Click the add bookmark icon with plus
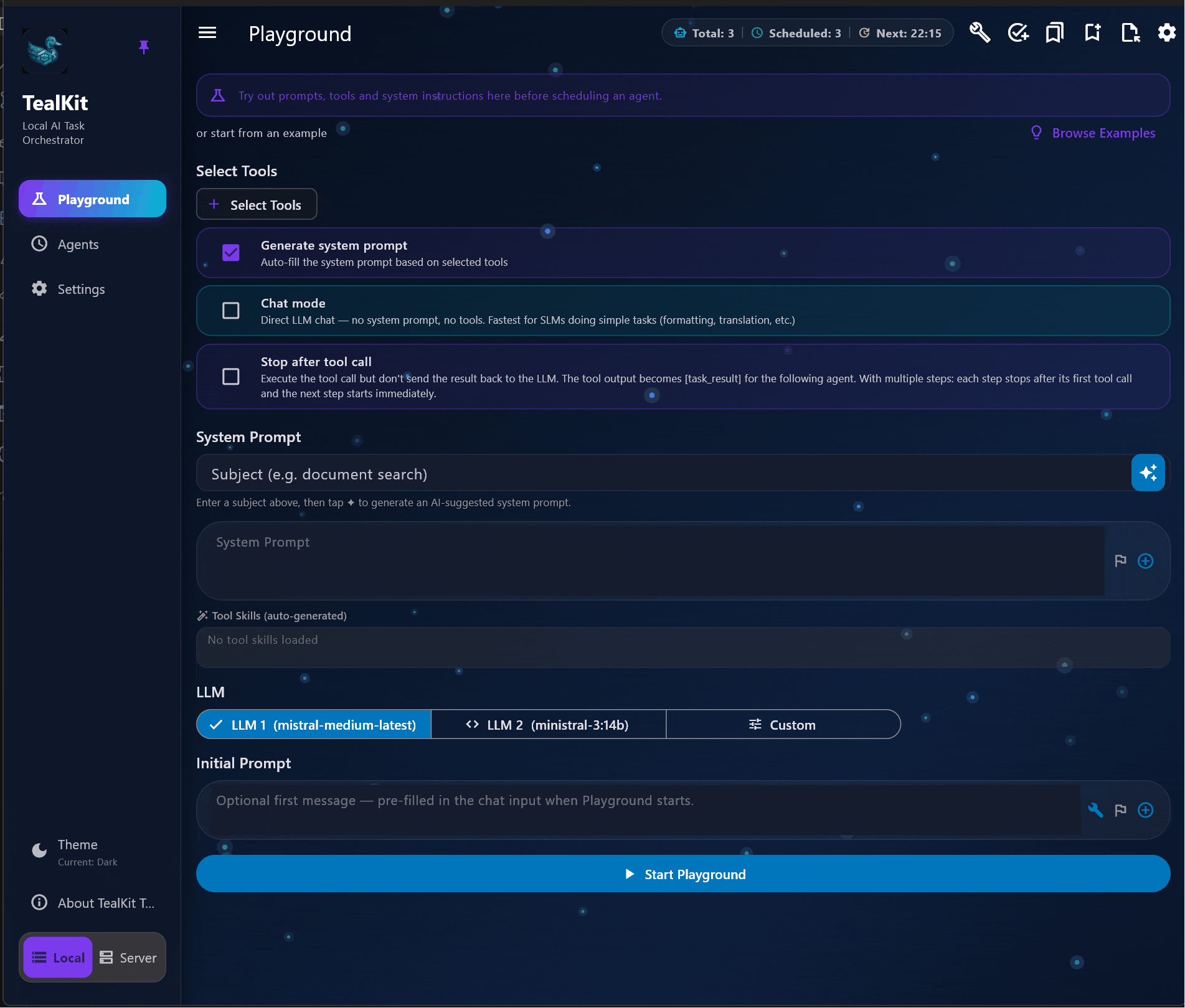 click(x=1092, y=32)
